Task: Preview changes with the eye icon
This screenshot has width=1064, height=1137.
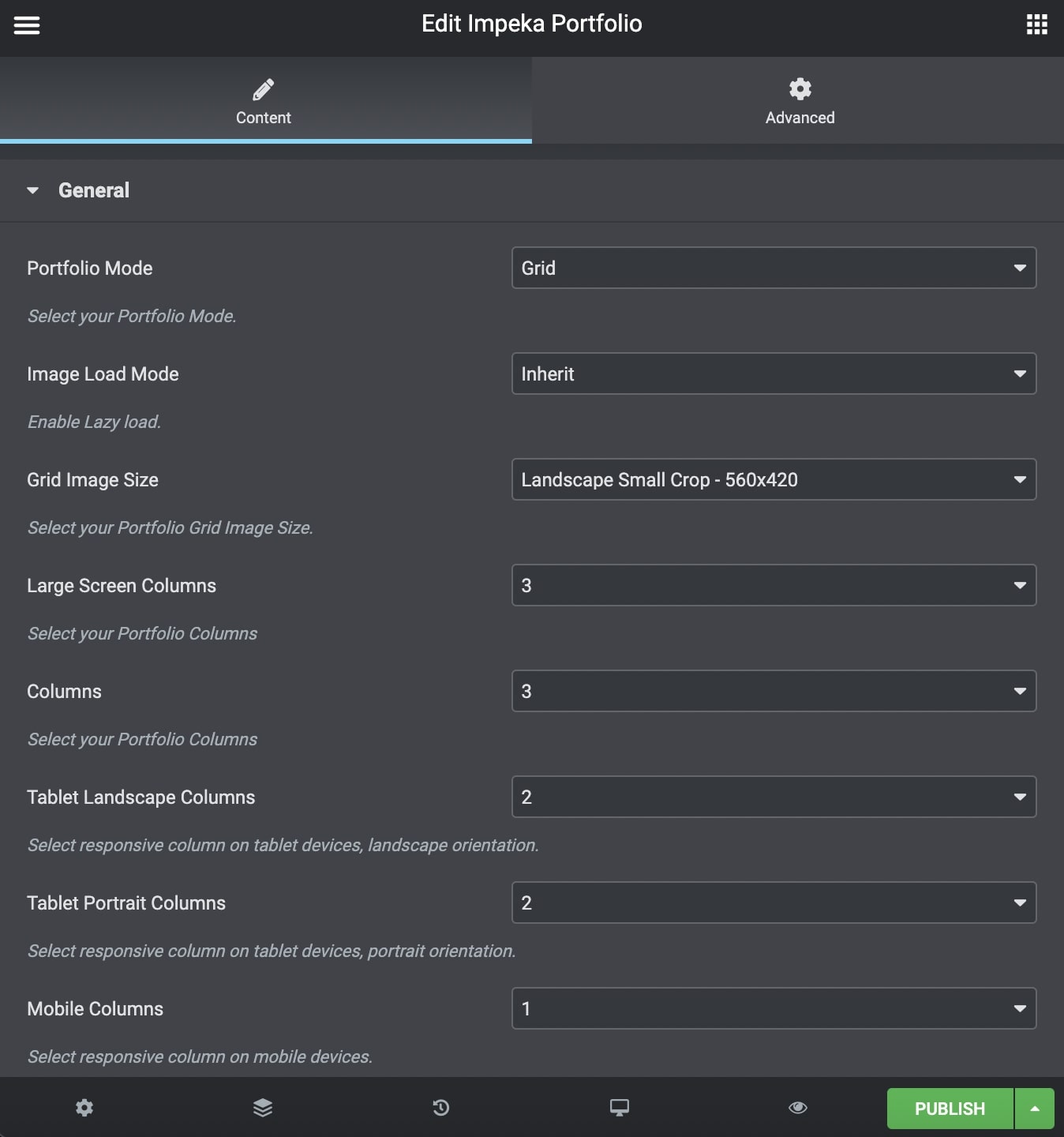Action: 798,1108
